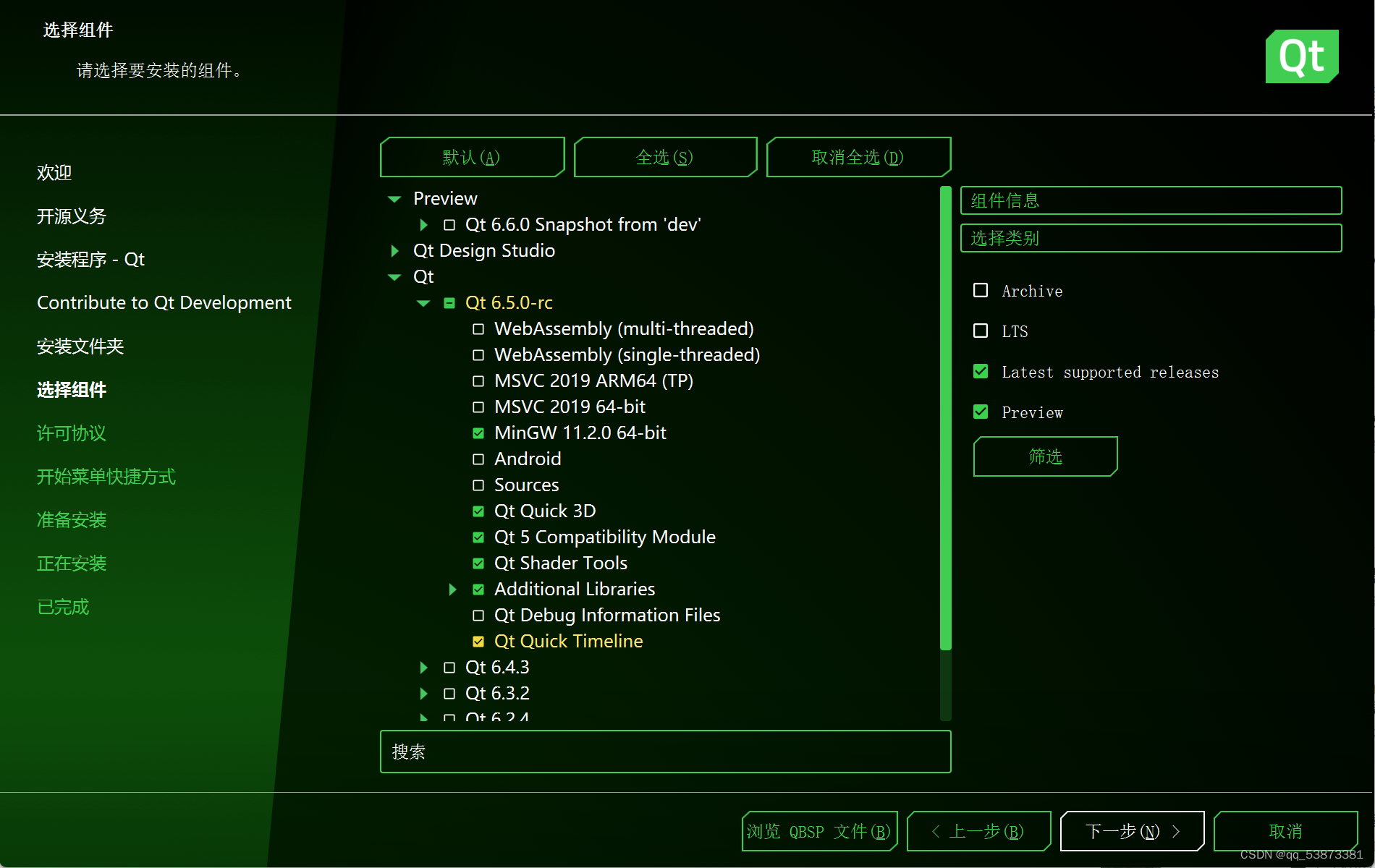This screenshot has width=1375, height=868.
Task: Toggle the LTS category checkbox
Action: pos(981,331)
